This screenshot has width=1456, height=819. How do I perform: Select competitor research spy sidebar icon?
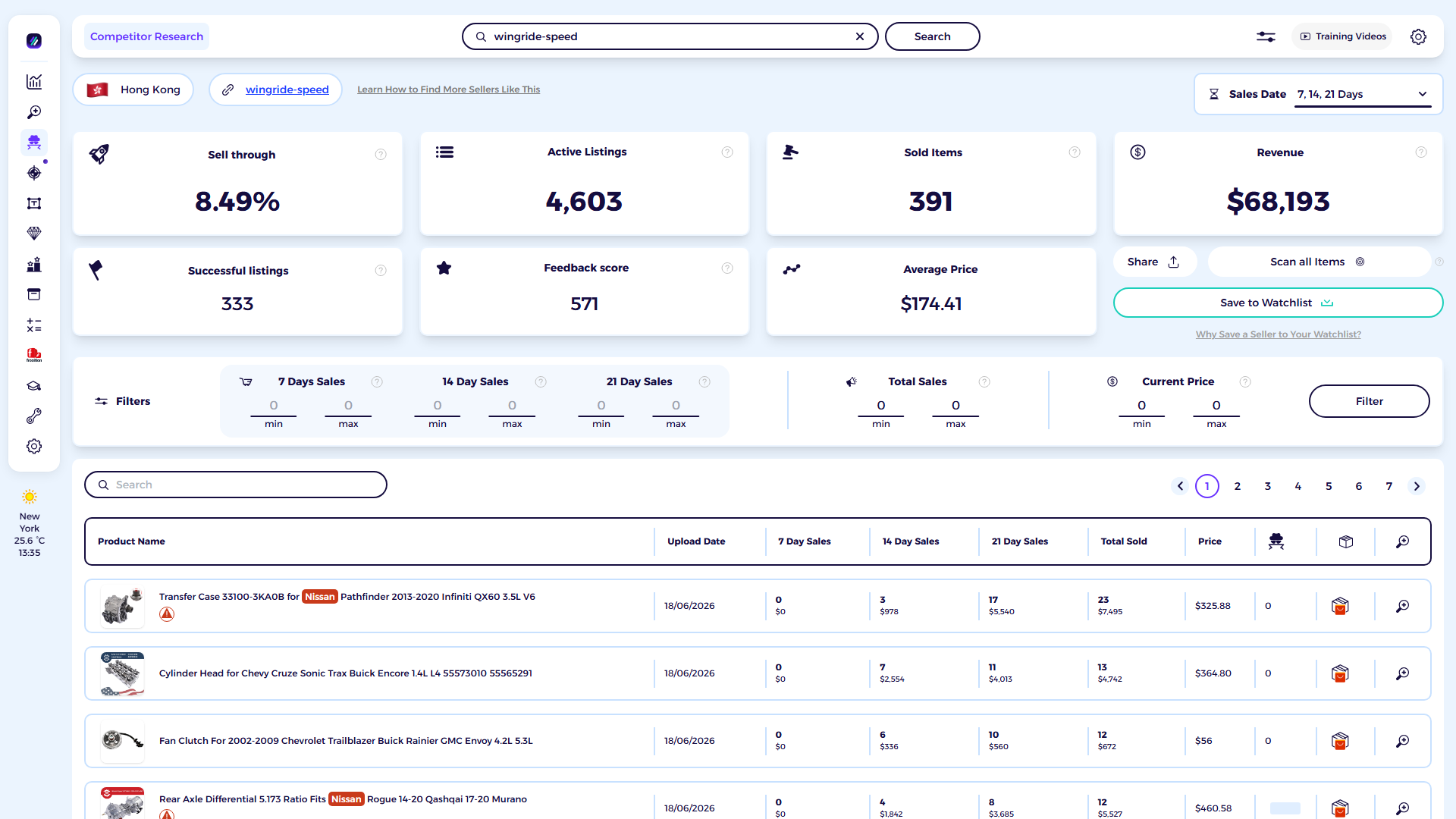click(x=34, y=143)
